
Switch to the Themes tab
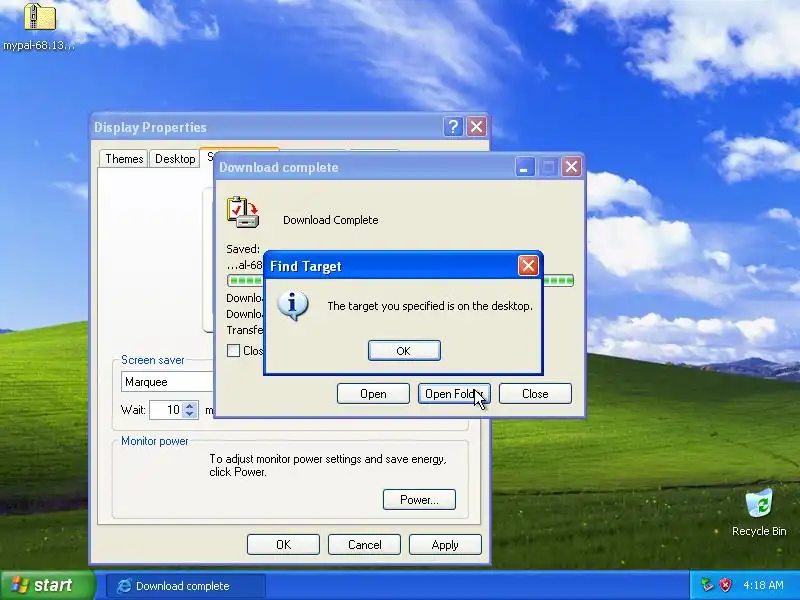(124, 159)
